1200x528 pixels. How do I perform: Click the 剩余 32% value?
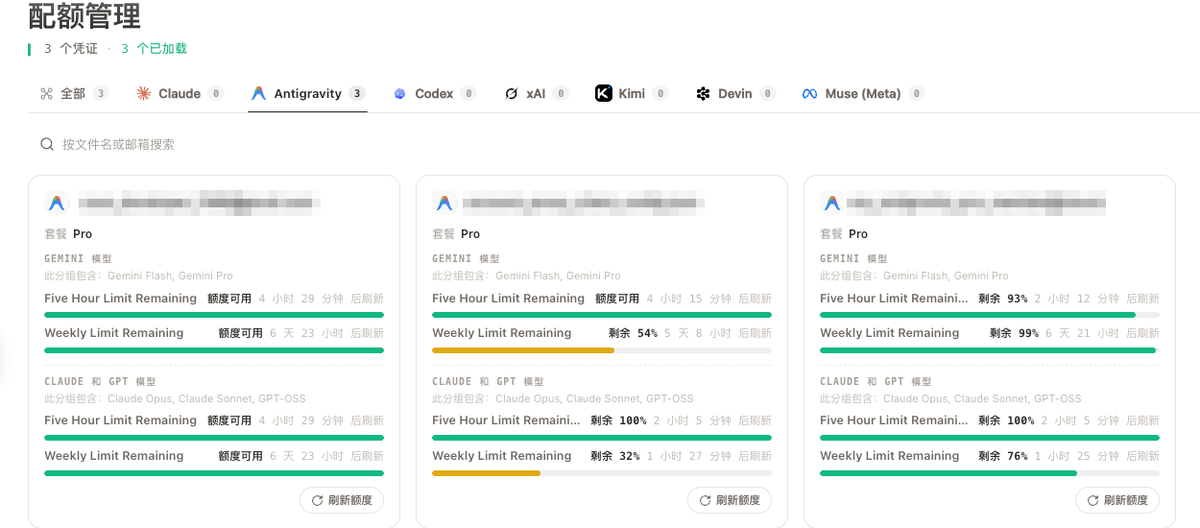pyautogui.click(x=615, y=456)
